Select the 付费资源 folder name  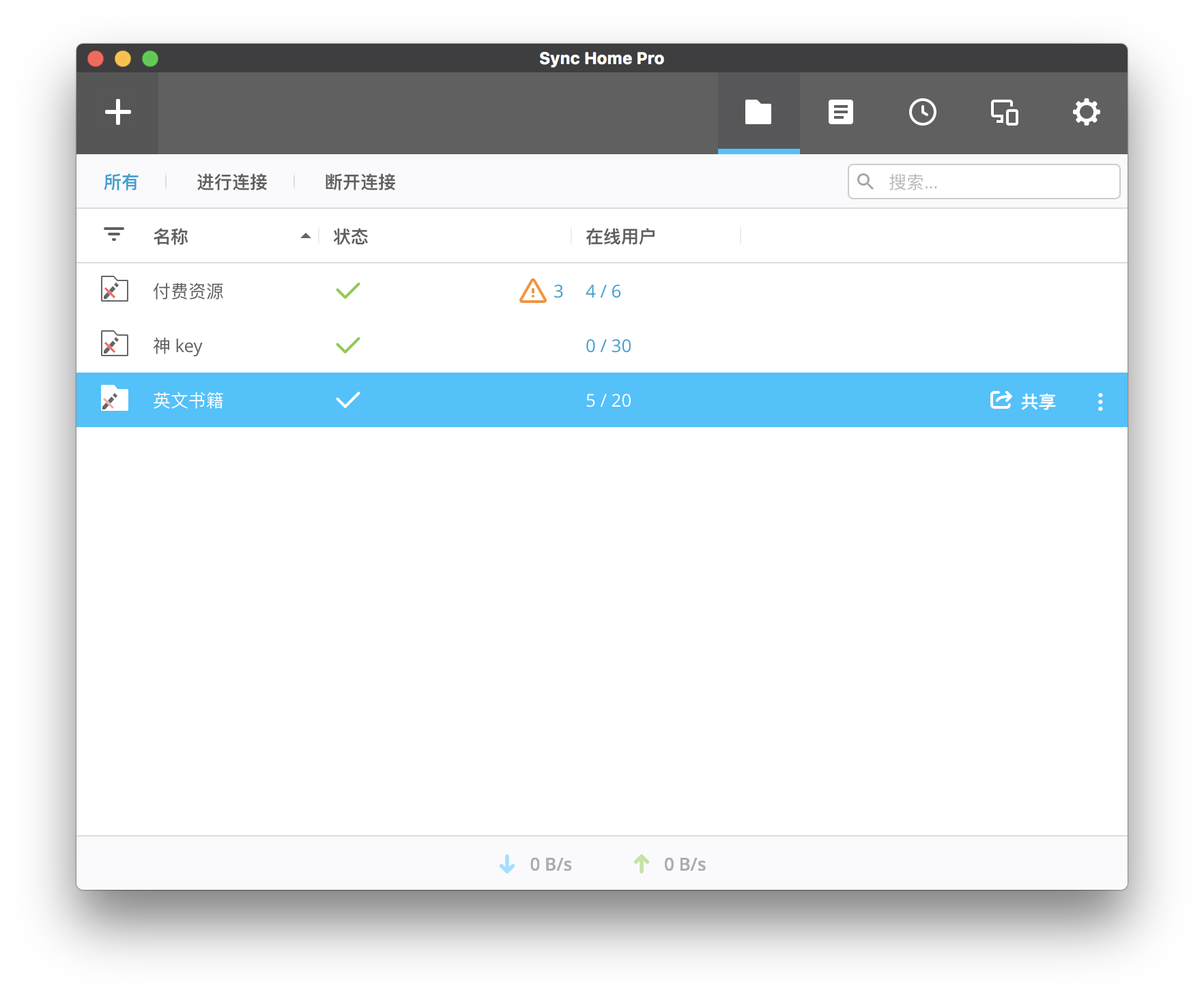point(188,291)
